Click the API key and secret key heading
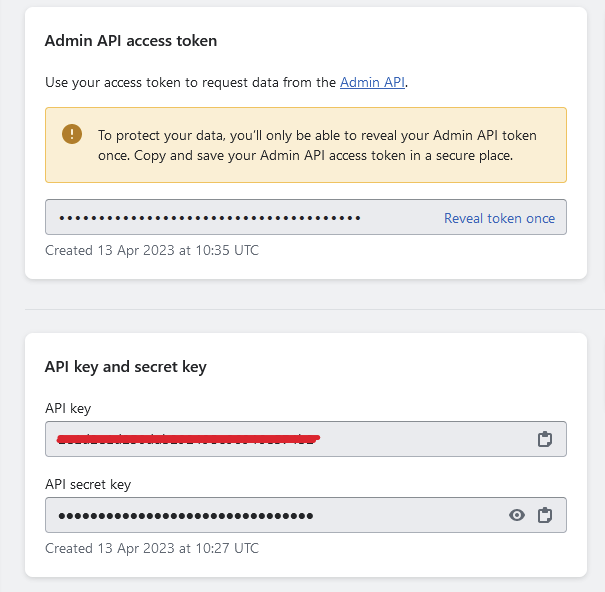This screenshot has width=605, height=592. coord(125,367)
